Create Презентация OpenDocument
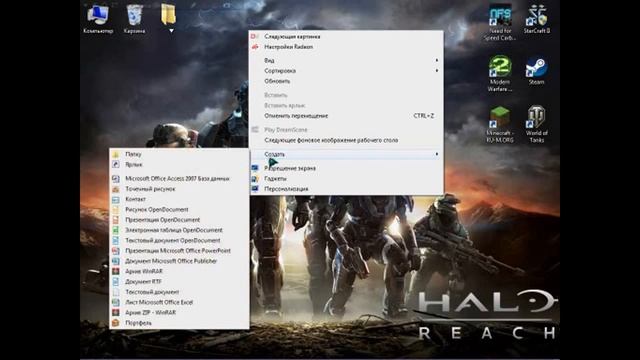The image size is (640, 360). 179,220
